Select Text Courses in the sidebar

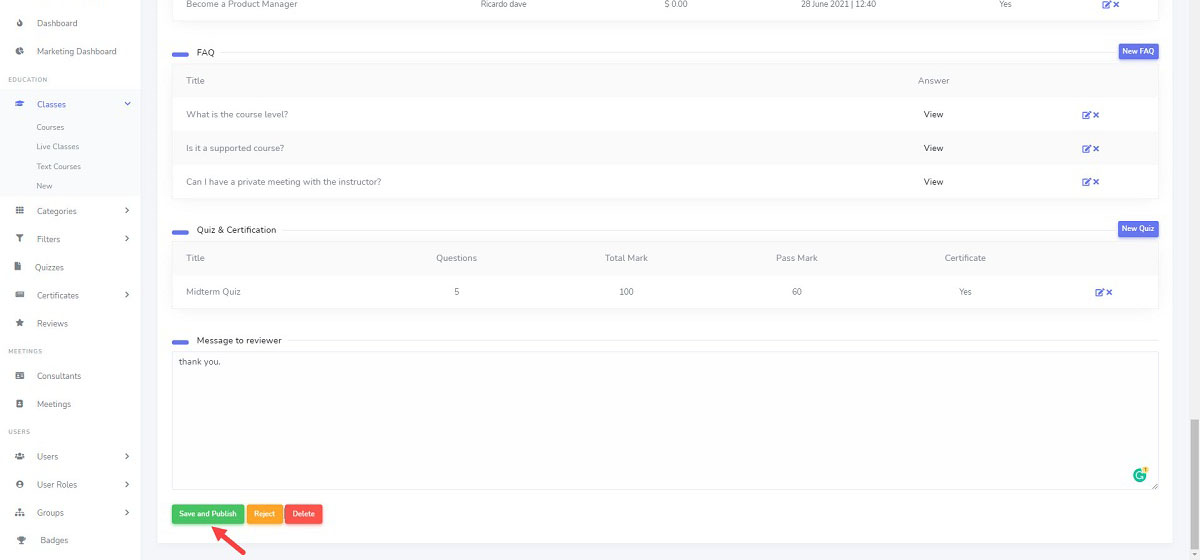[59, 166]
